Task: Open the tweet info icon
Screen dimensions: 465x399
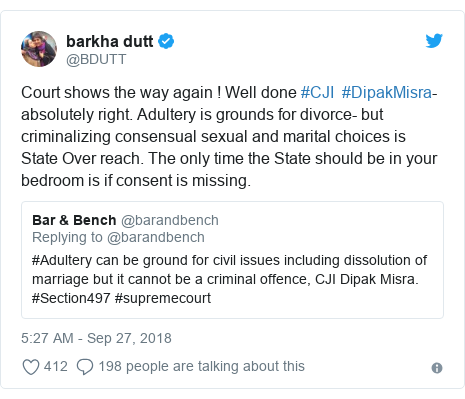Action: (x=437, y=368)
